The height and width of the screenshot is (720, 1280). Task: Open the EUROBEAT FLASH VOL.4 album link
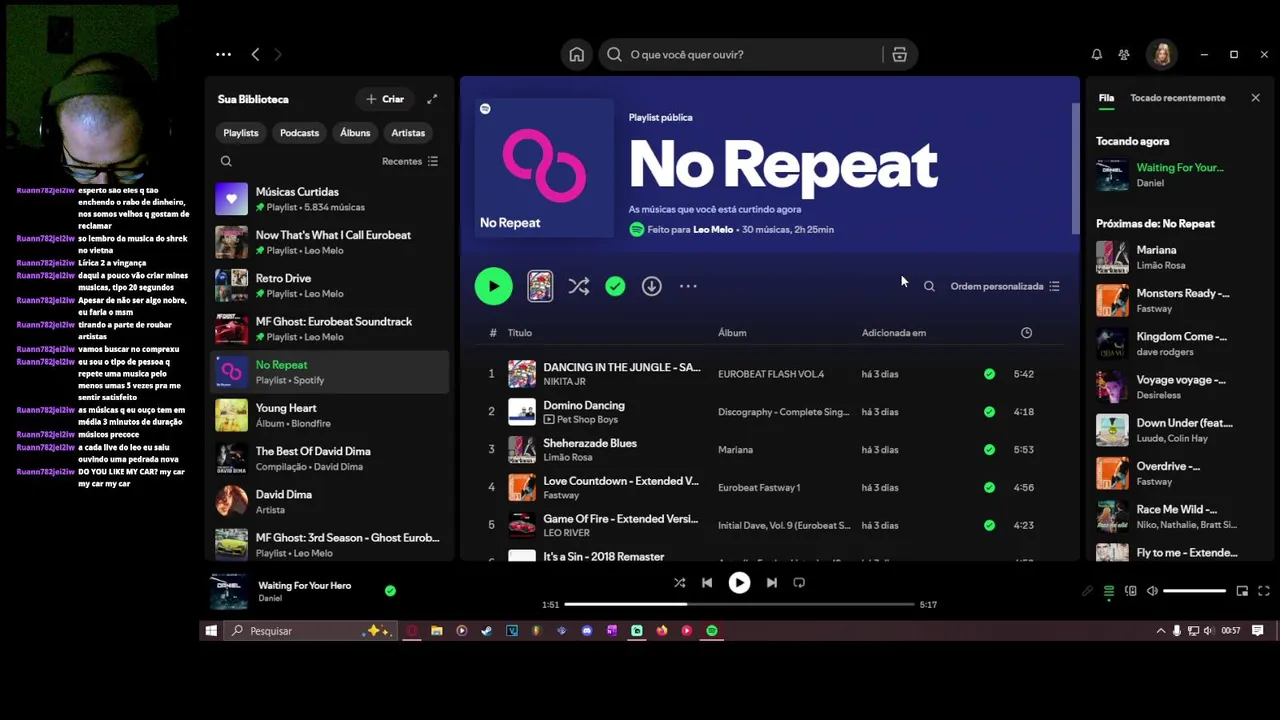(x=771, y=374)
